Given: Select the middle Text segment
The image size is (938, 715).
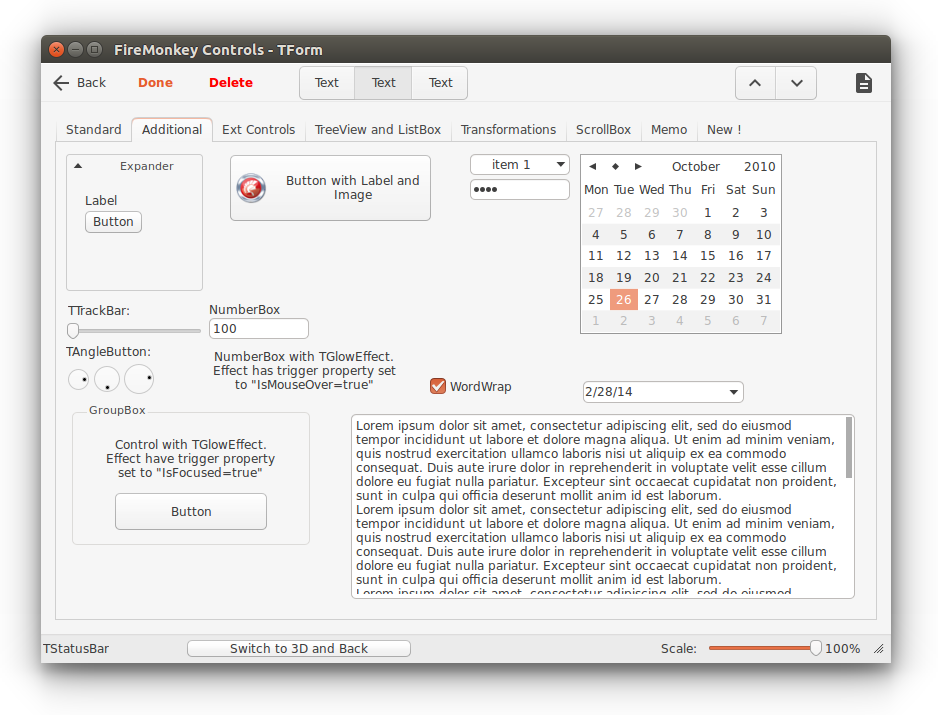Looking at the screenshot, I should (383, 83).
